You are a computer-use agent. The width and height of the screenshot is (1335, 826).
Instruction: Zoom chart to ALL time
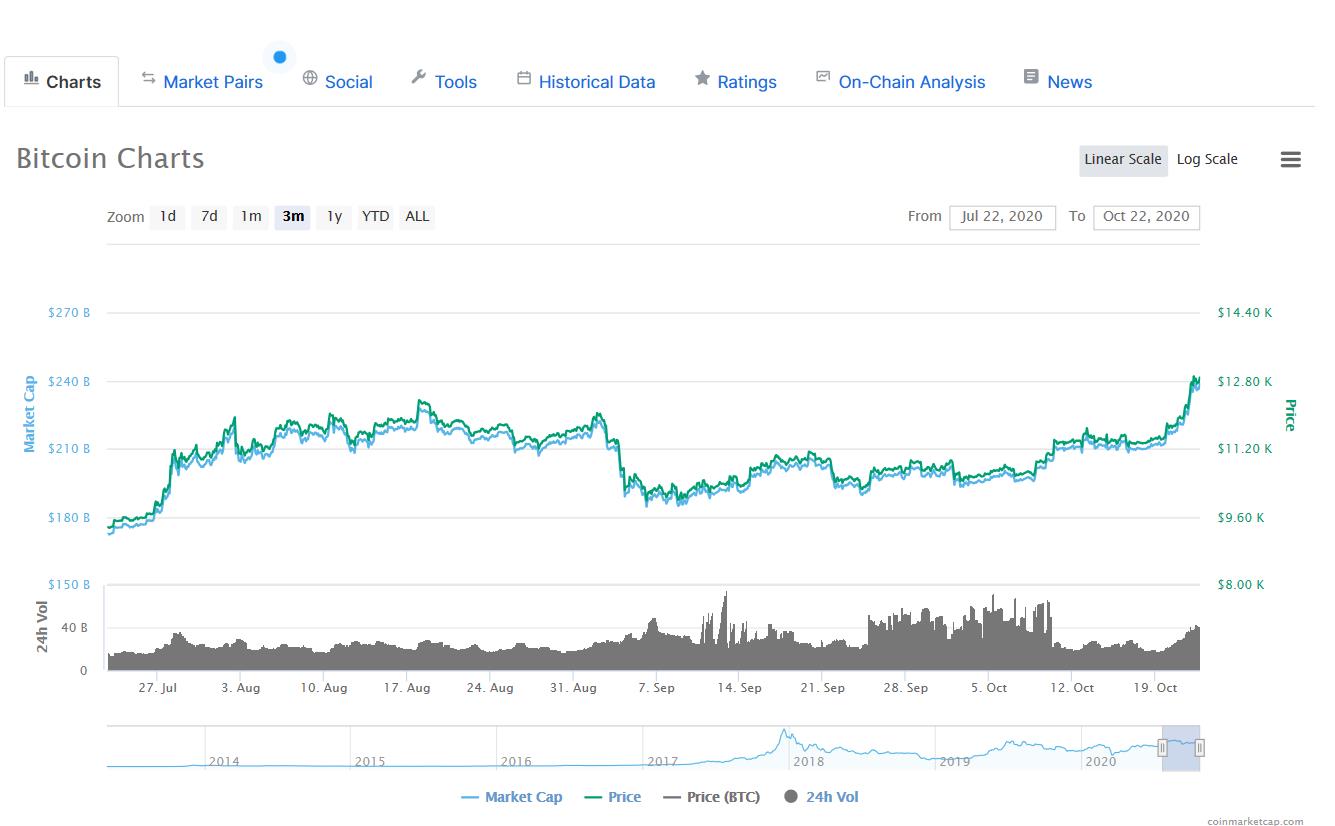(x=417, y=217)
